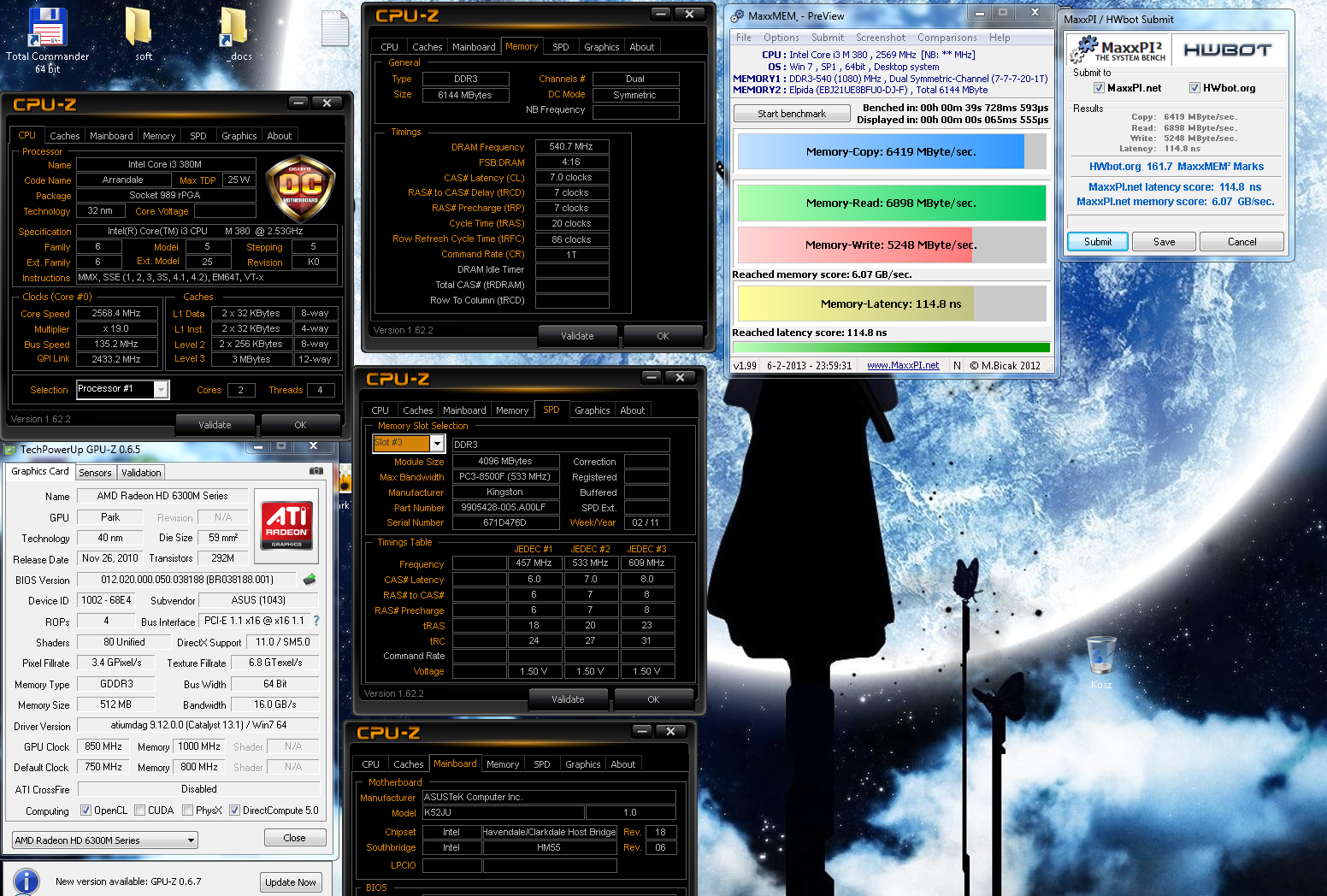
Task: Click the Memory-Latency result bar
Action: pyautogui.click(x=892, y=304)
